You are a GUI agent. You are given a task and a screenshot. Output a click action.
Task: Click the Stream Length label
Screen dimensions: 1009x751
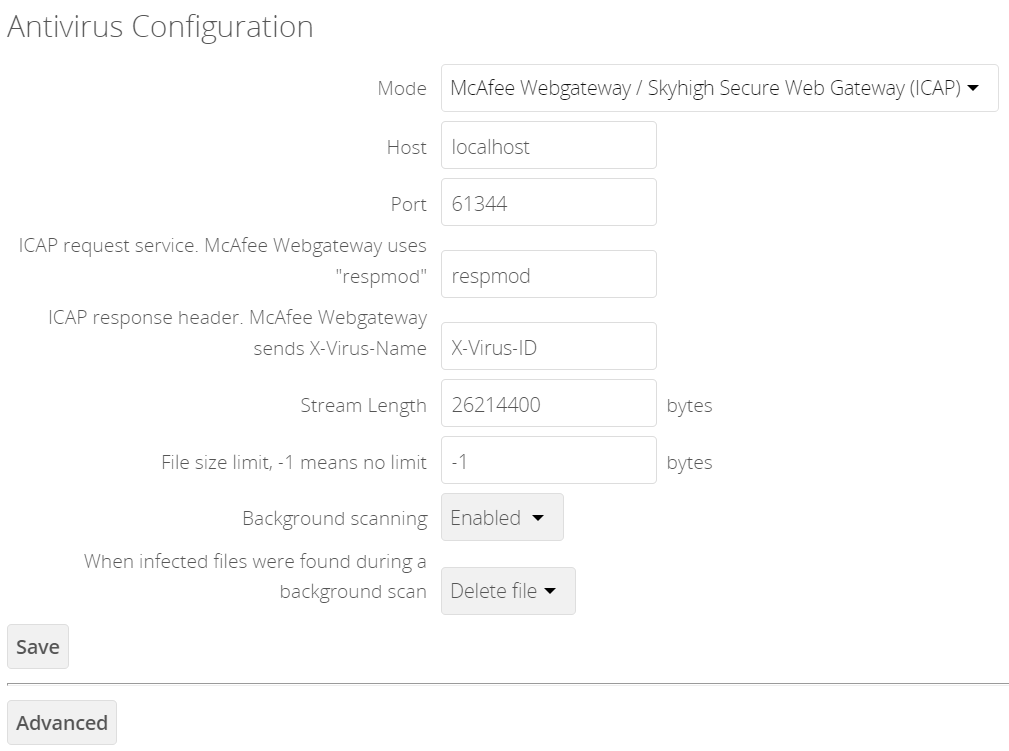coord(364,405)
